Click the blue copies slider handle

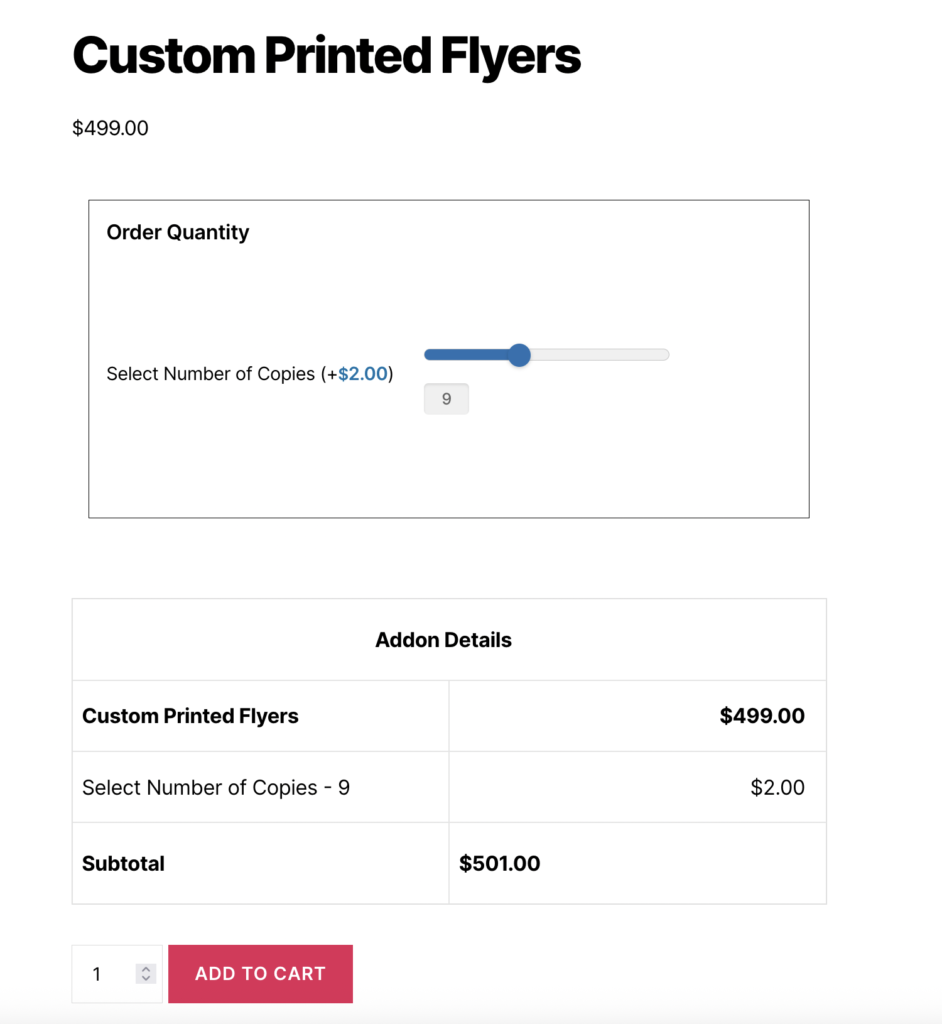coord(519,355)
